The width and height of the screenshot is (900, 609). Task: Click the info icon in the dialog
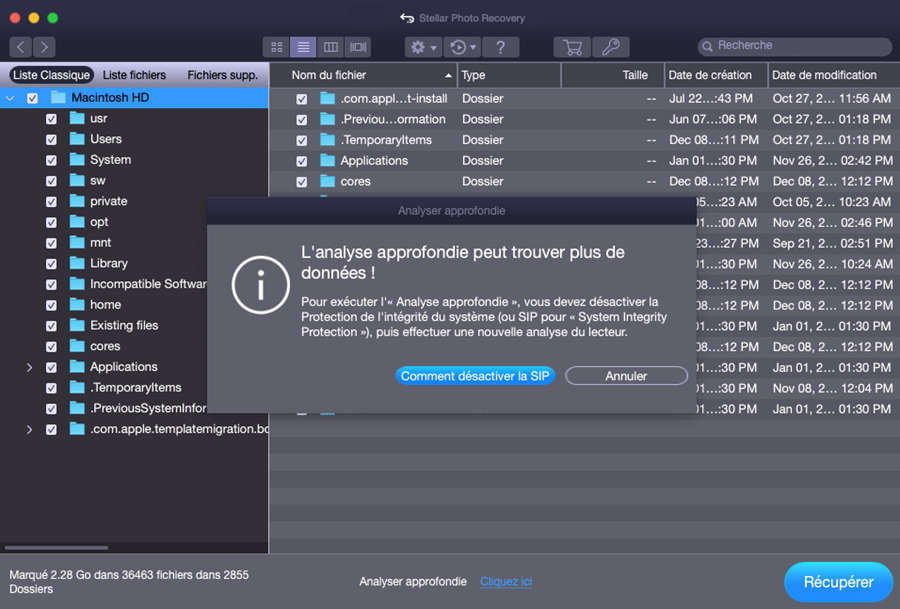(261, 285)
